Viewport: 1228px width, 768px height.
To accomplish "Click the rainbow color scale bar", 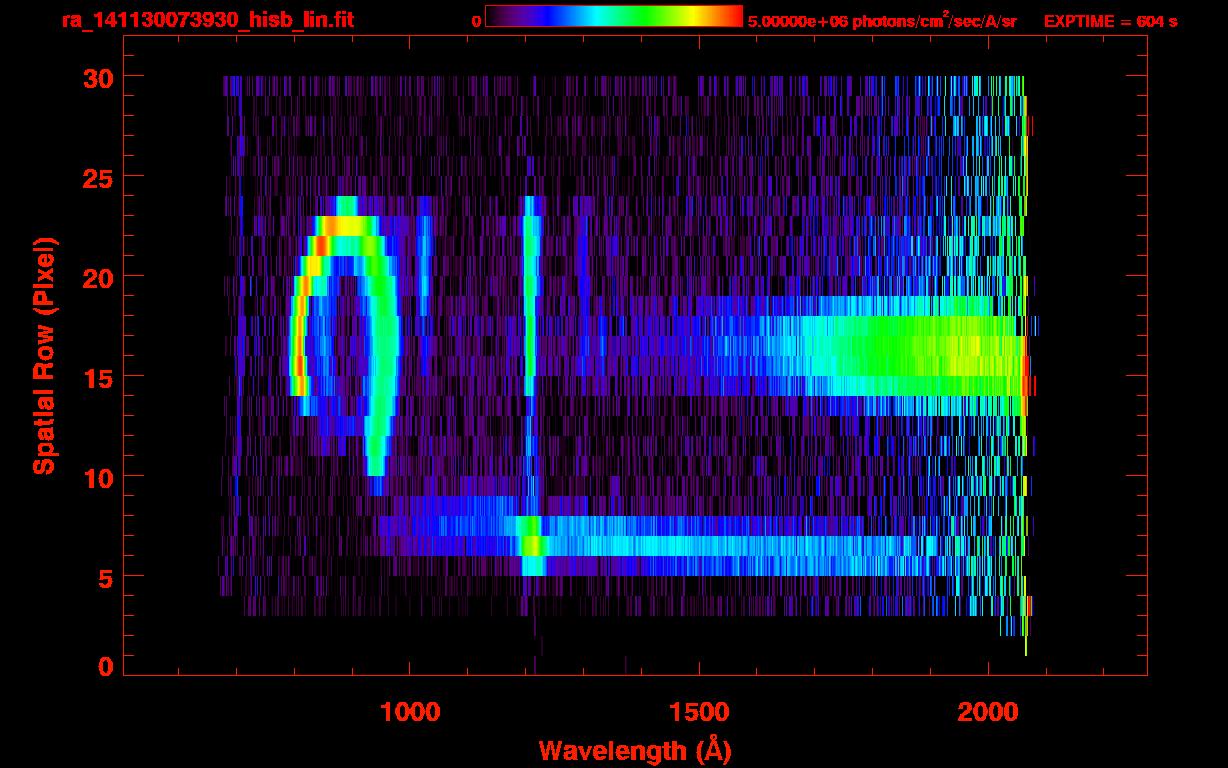I will click(x=614, y=17).
